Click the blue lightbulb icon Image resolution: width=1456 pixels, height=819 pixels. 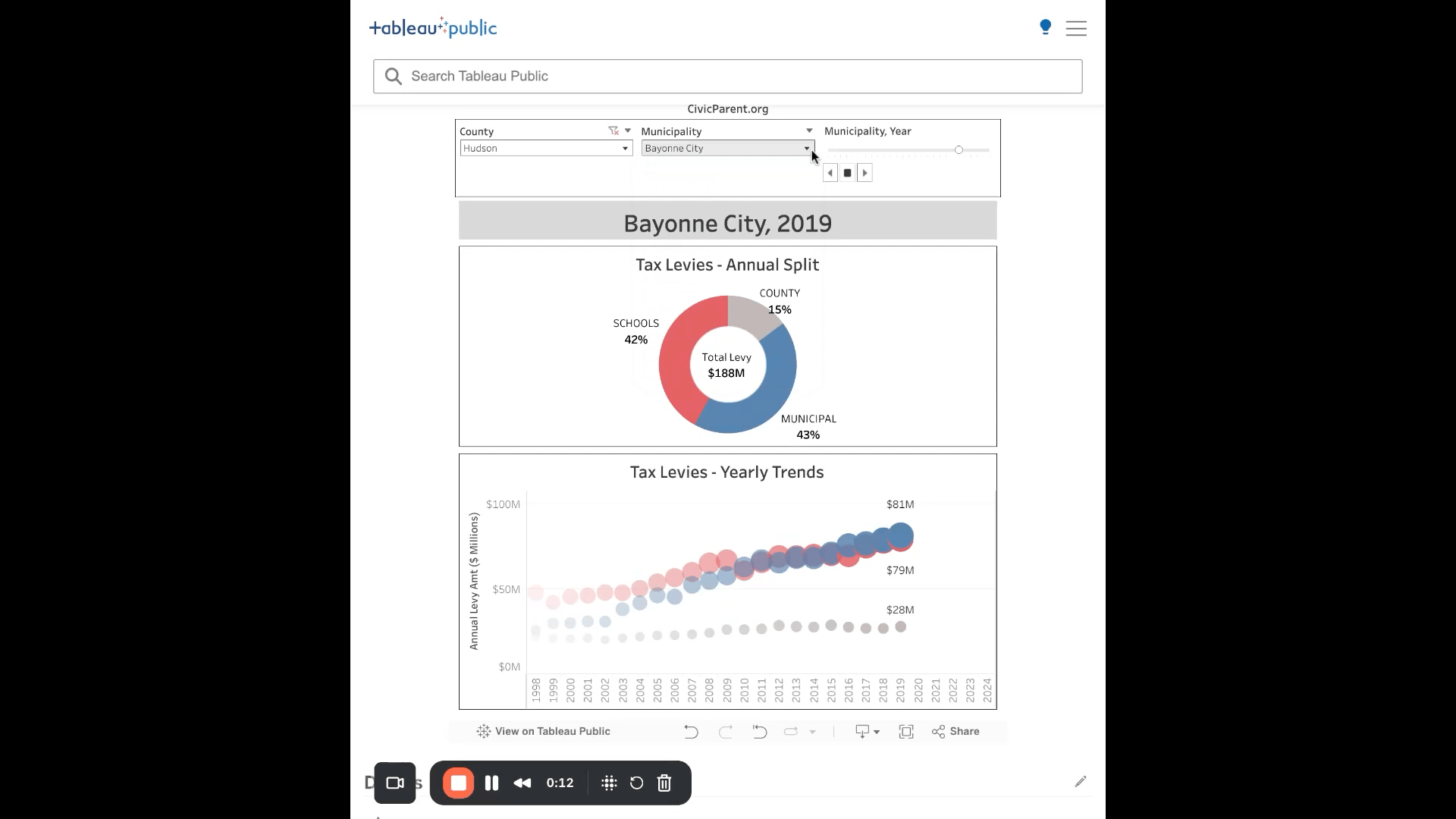coord(1045,27)
